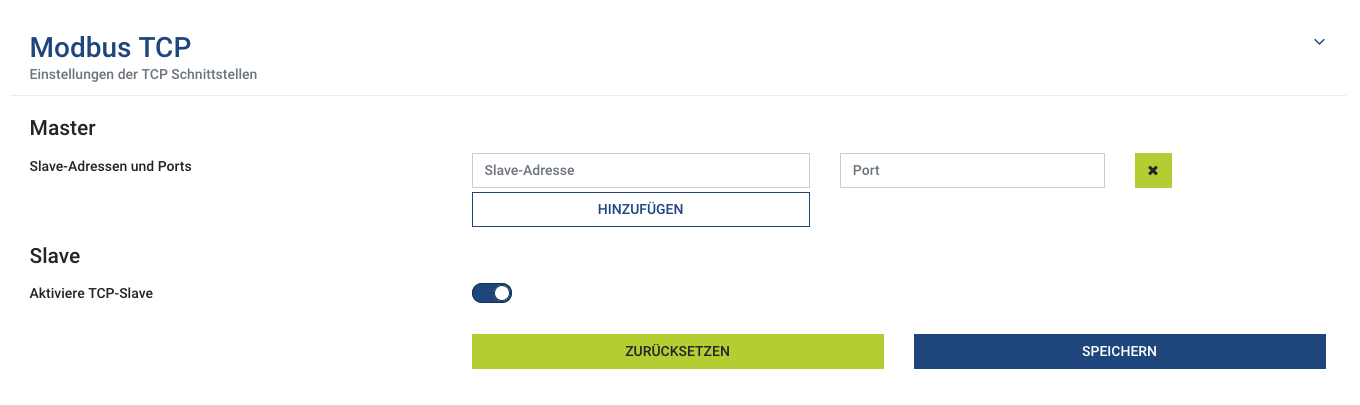This screenshot has width=1360, height=405.
Task: Click the Einstellungen der TCP Schnittstellen subtitle
Action: pos(143,74)
